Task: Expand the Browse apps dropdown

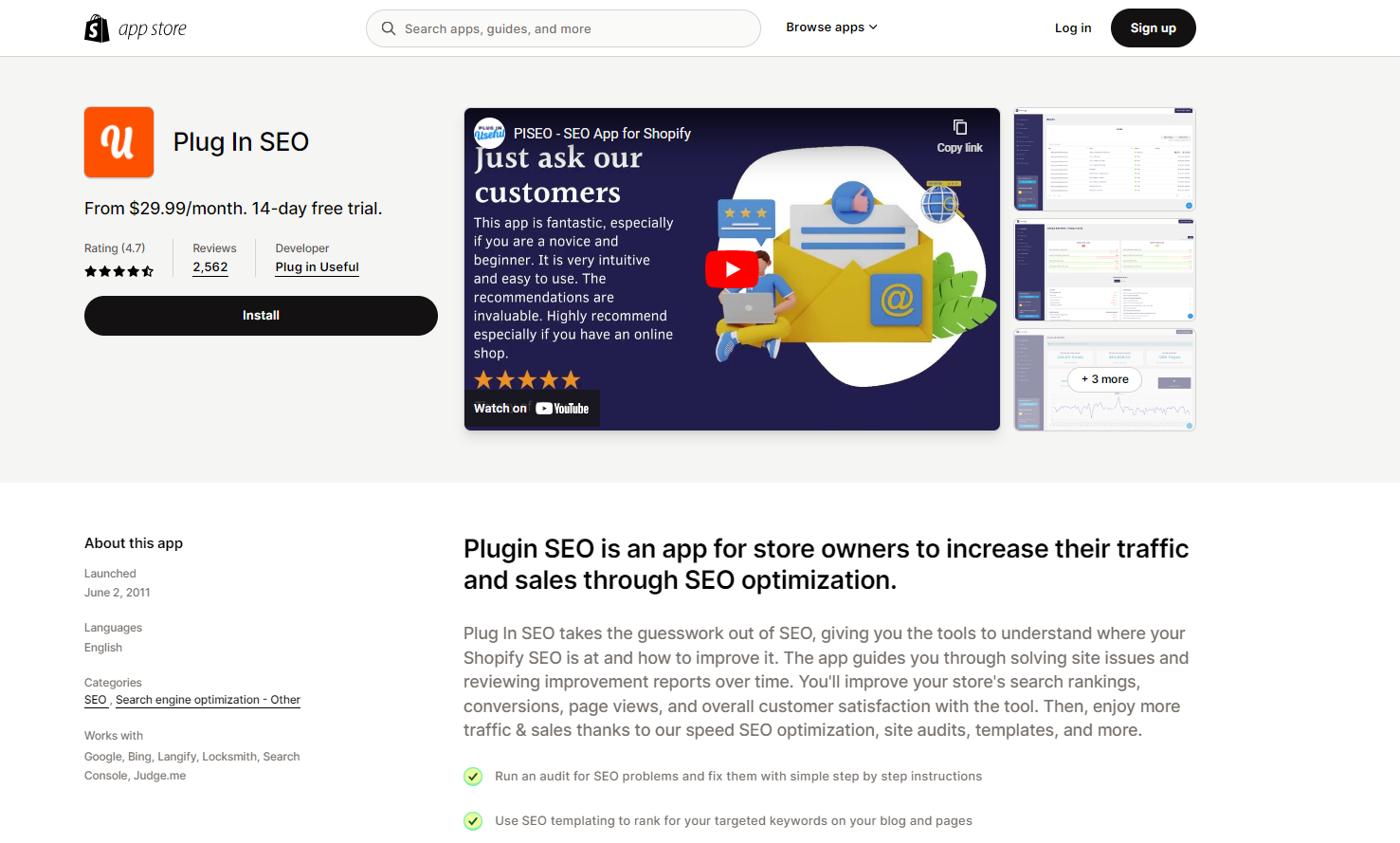Action: coord(831,27)
